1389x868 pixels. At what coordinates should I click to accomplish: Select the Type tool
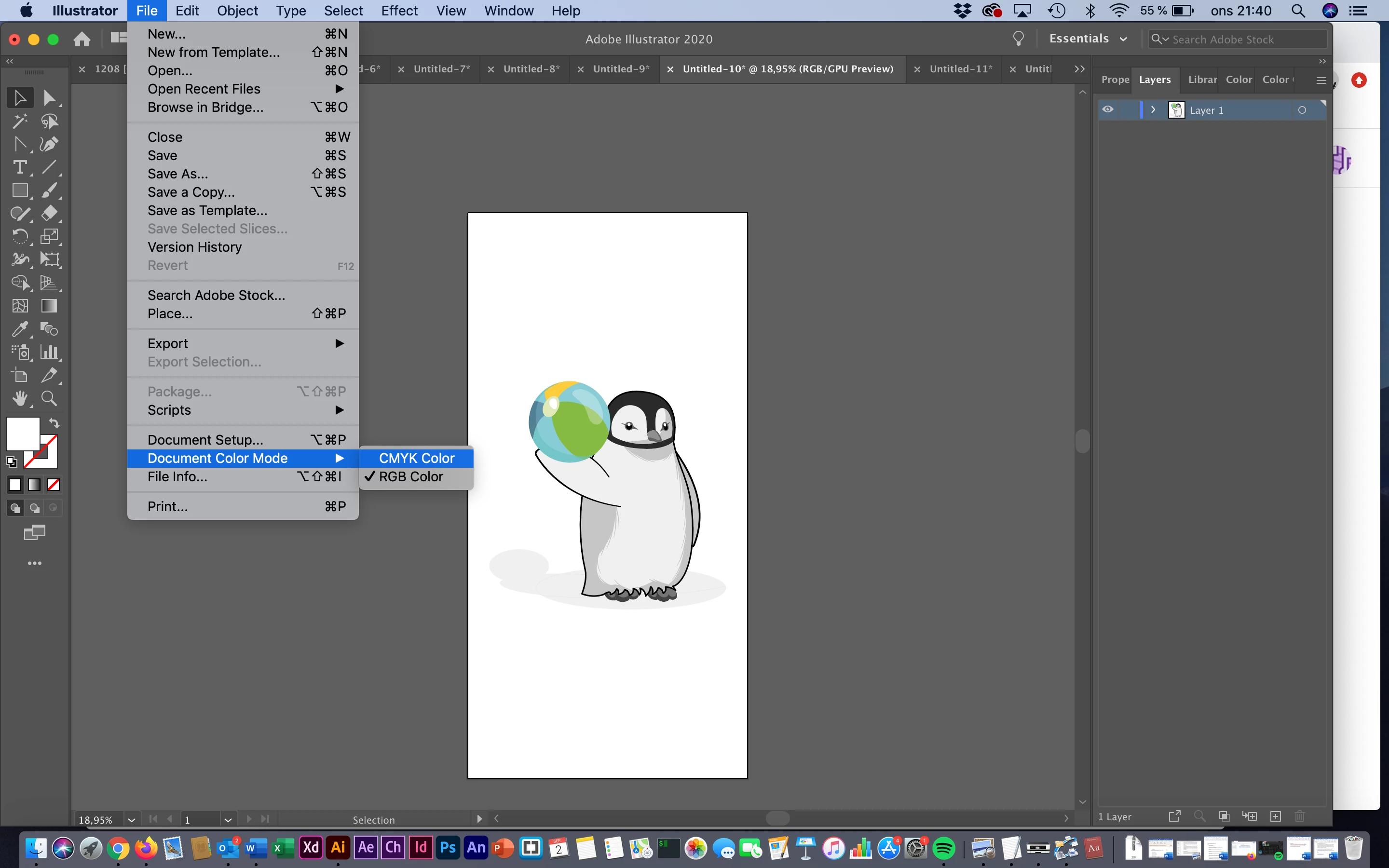[x=19, y=167]
